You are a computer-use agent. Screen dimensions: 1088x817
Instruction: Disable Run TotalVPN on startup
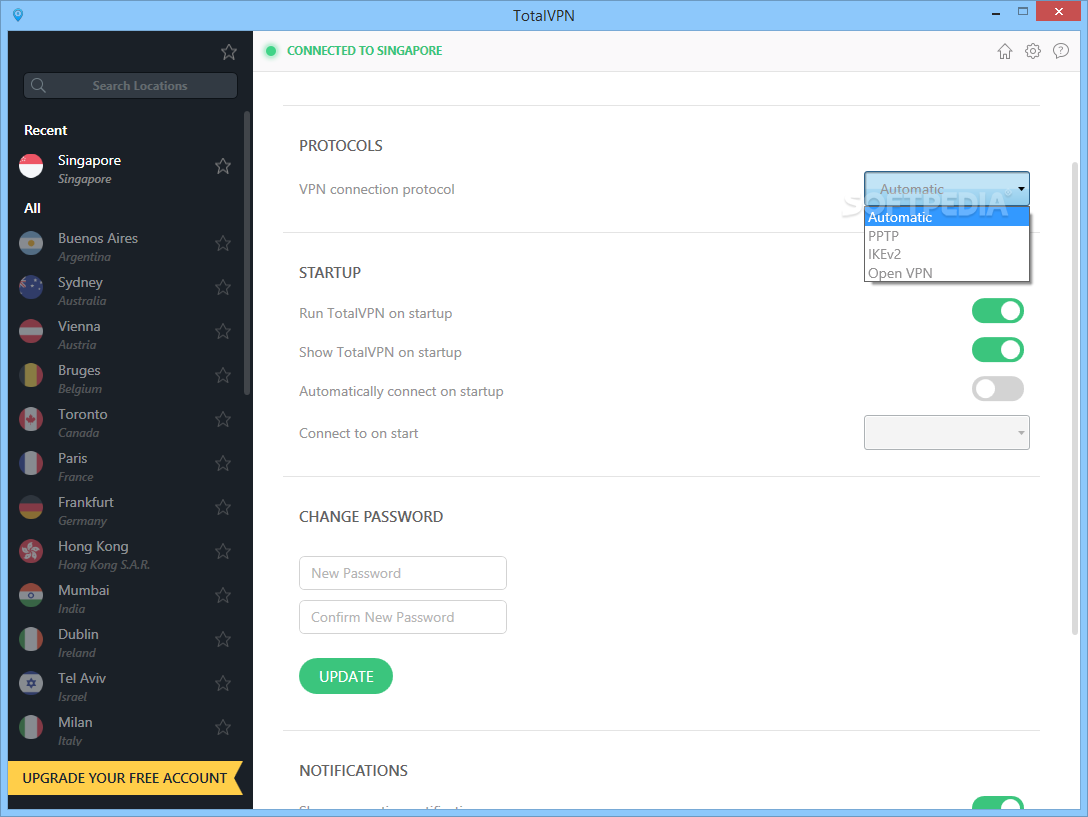[x=998, y=311]
